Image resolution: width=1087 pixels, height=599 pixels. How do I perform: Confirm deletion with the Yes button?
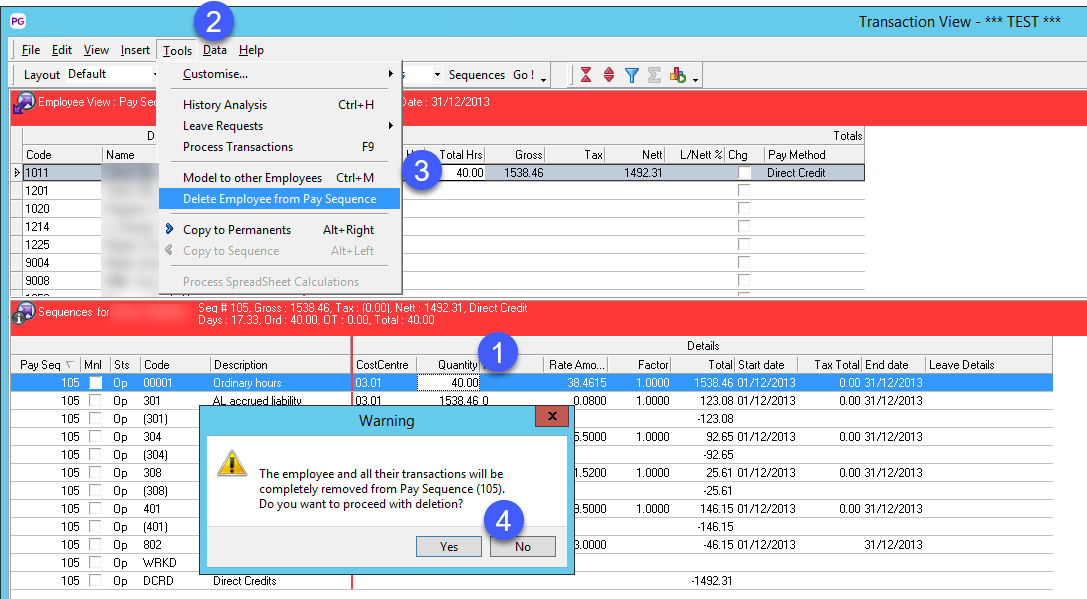point(449,546)
